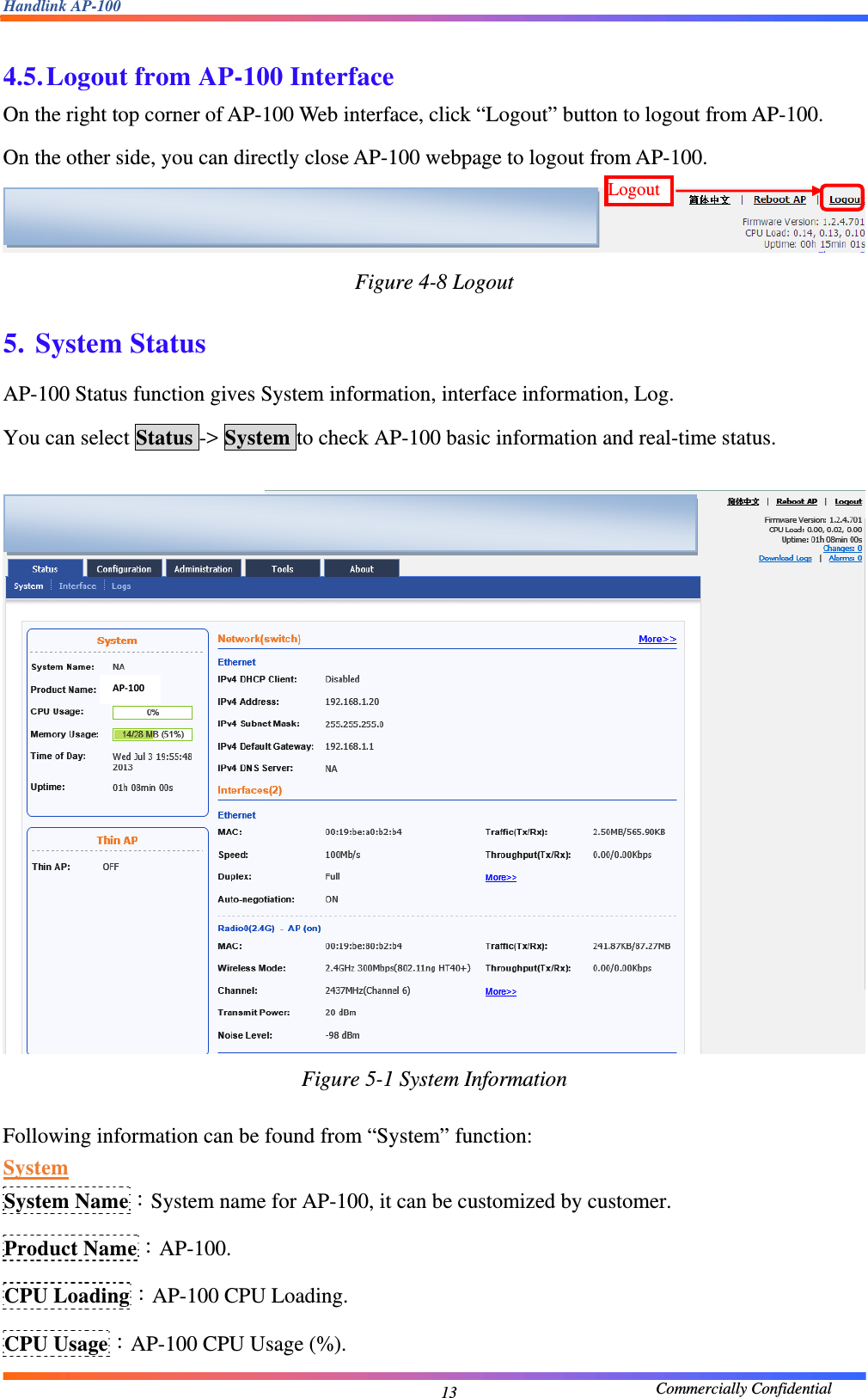
Task: Click the CPU Usage 0% progress bar
Action: (x=152, y=712)
